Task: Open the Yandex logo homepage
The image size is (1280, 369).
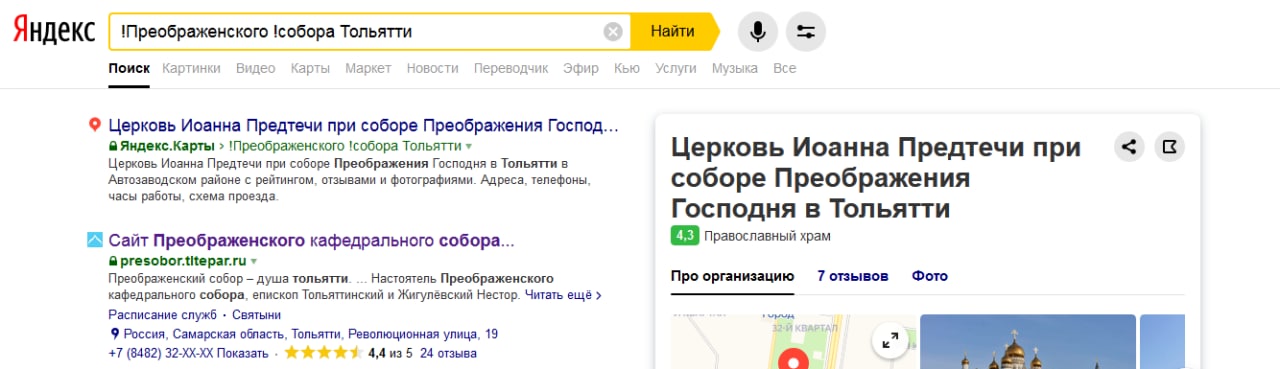Action: 53,31
